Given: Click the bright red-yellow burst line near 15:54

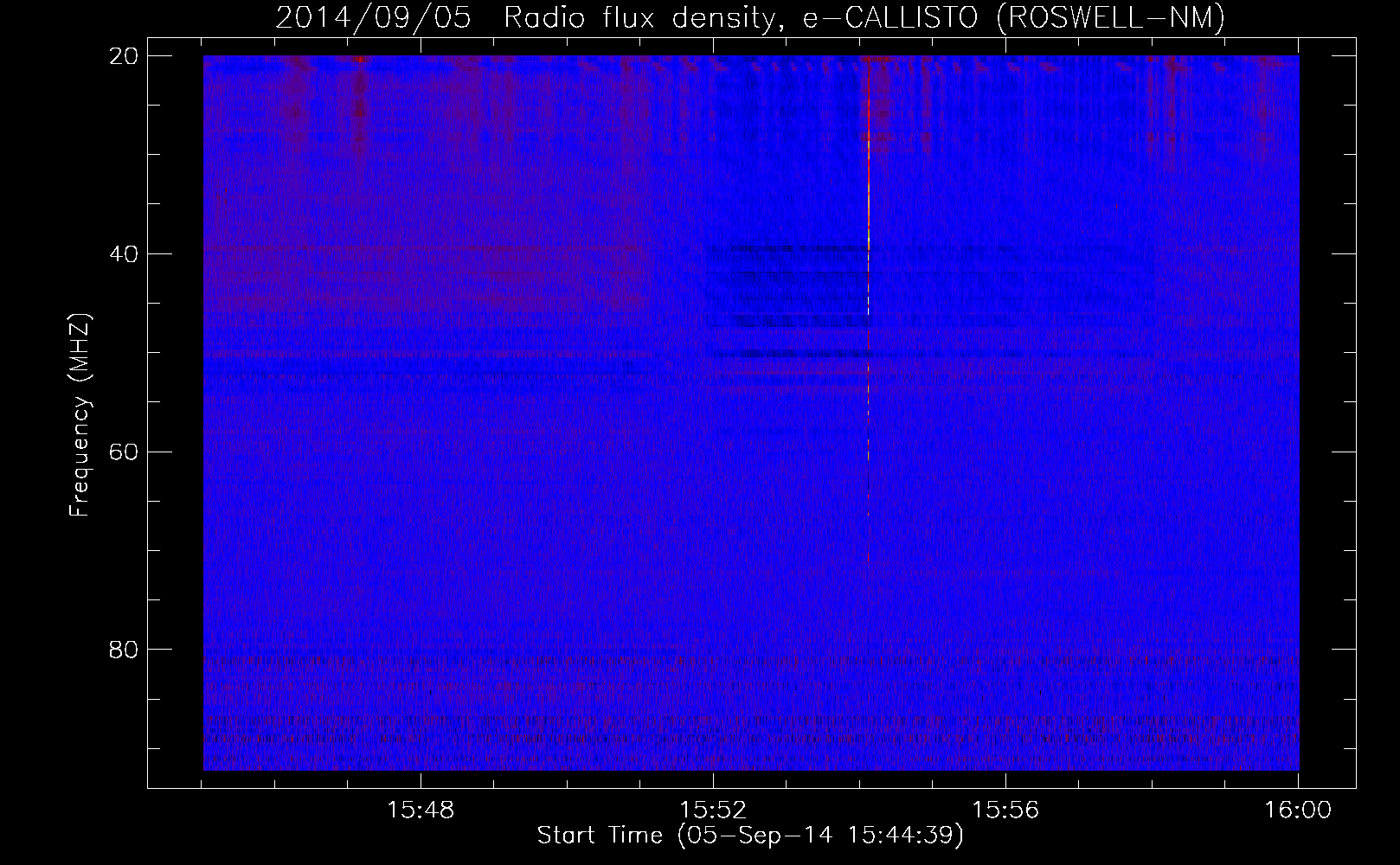Looking at the screenshot, I should [868, 156].
